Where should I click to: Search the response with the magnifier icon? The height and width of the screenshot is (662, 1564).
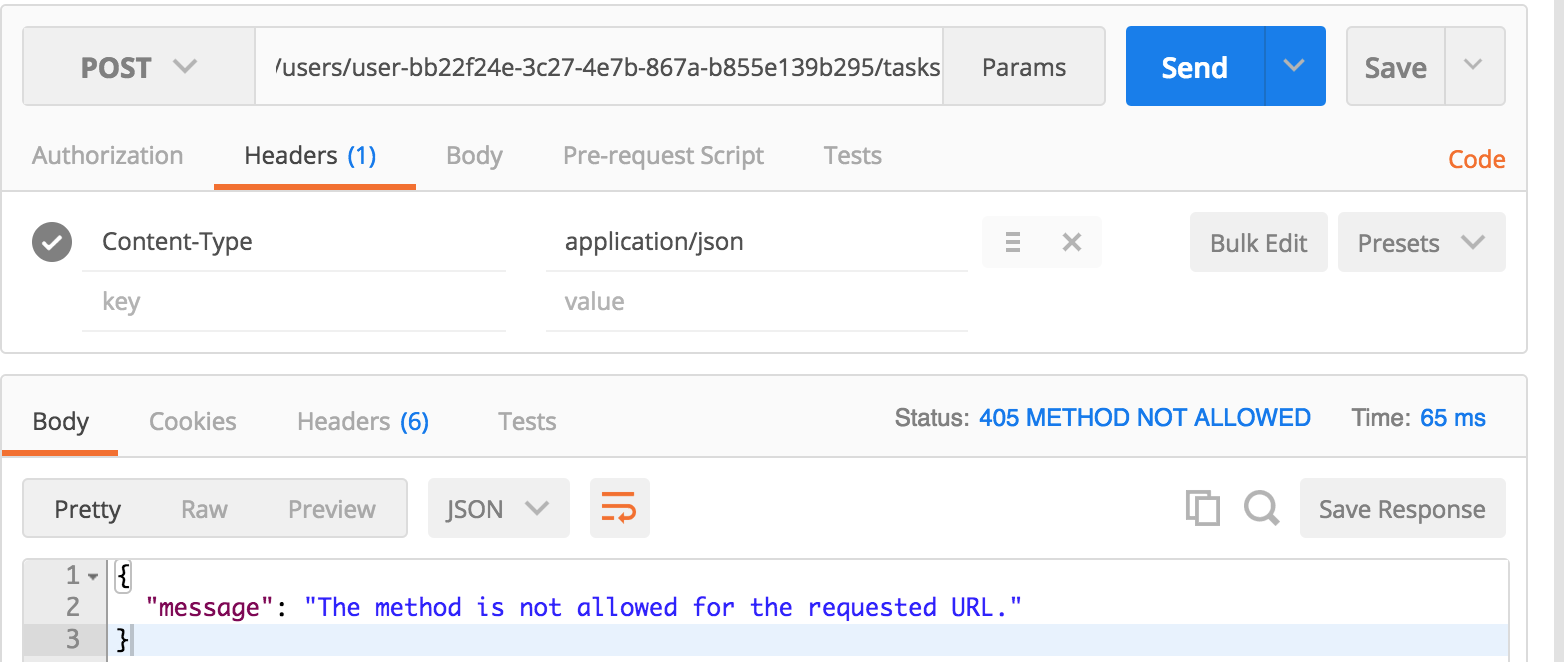(x=1261, y=508)
